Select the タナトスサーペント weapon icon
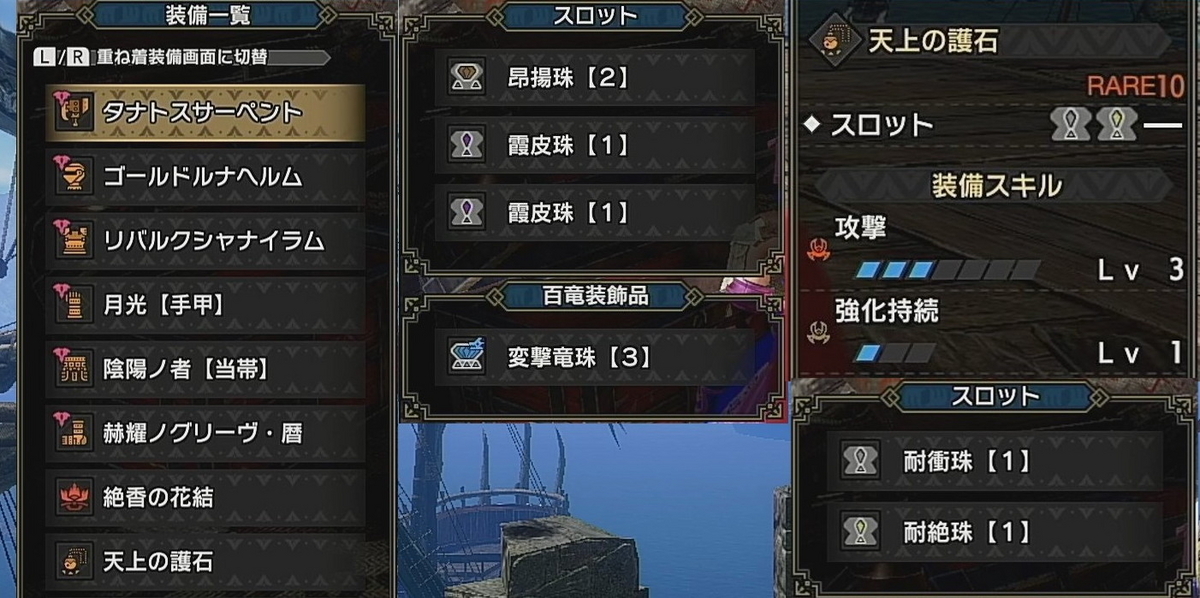The height and width of the screenshot is (598, 1200). [75, 112]
